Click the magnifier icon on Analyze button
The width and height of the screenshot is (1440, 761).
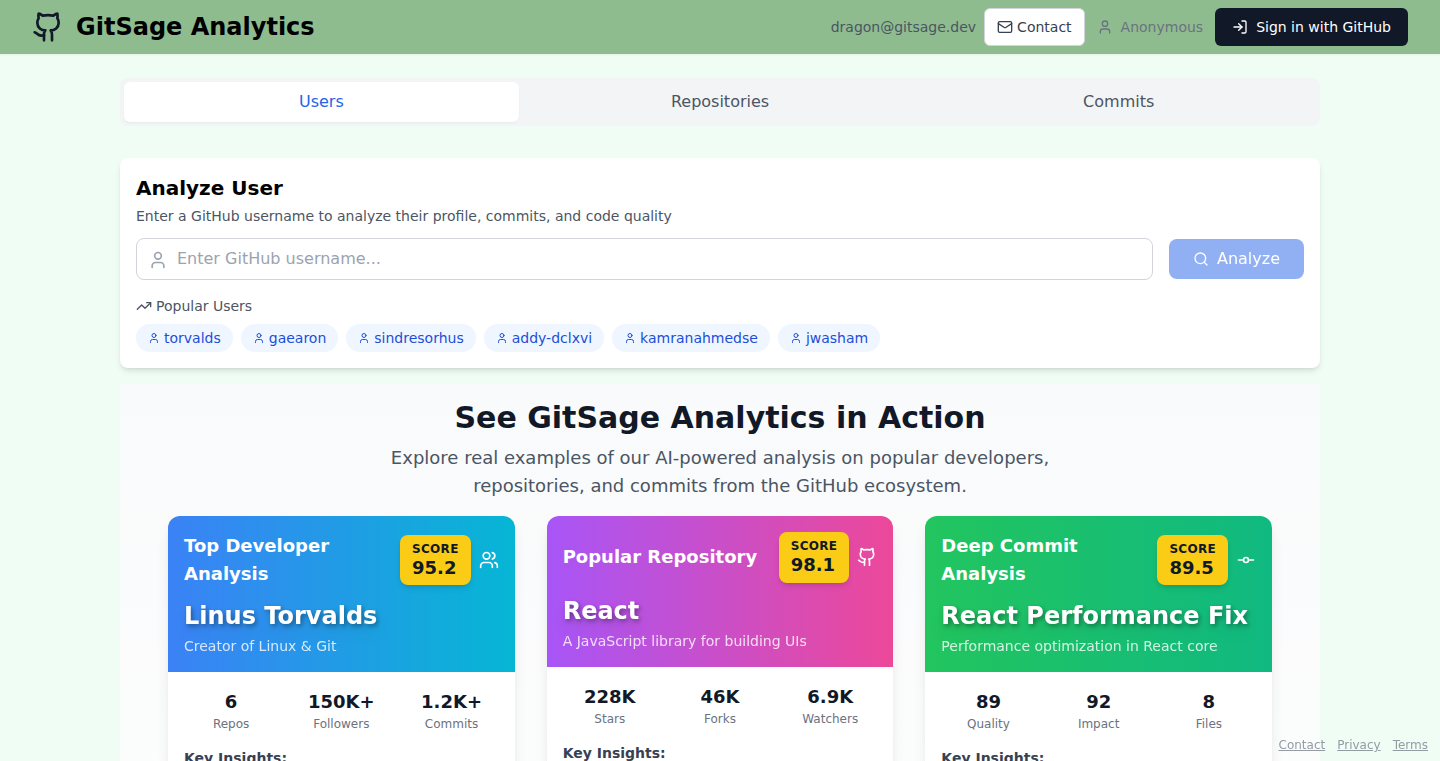[1201, 259]
